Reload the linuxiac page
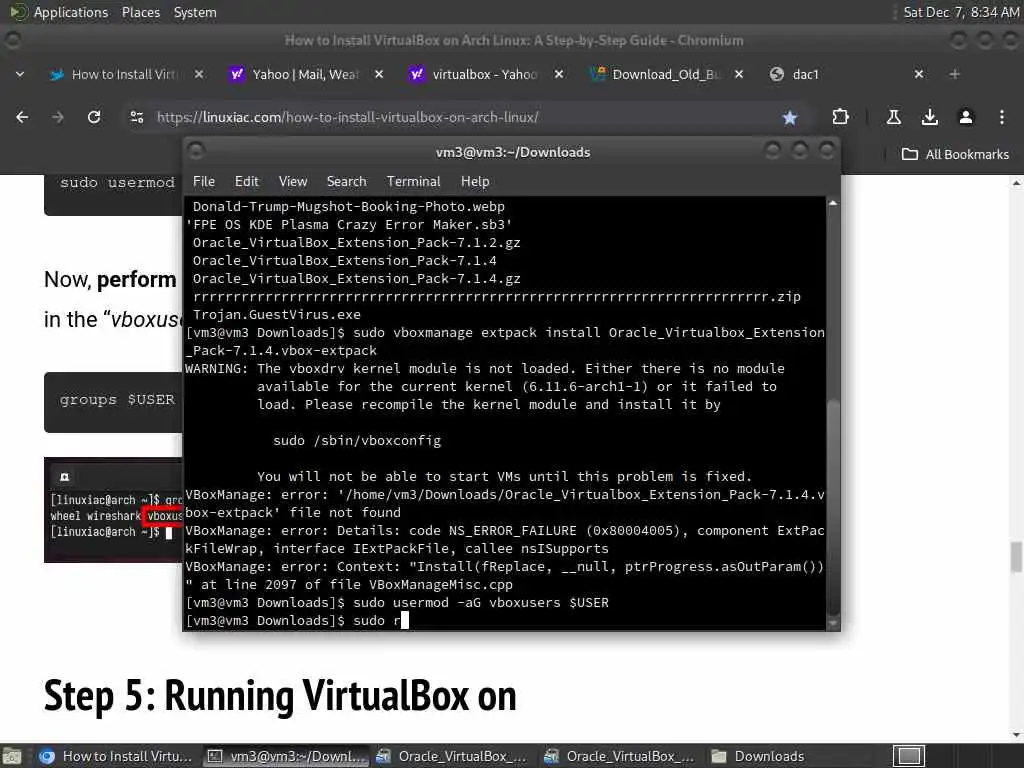The height and width of the screenshot is (768, 1024). click(x=94, y=117)
